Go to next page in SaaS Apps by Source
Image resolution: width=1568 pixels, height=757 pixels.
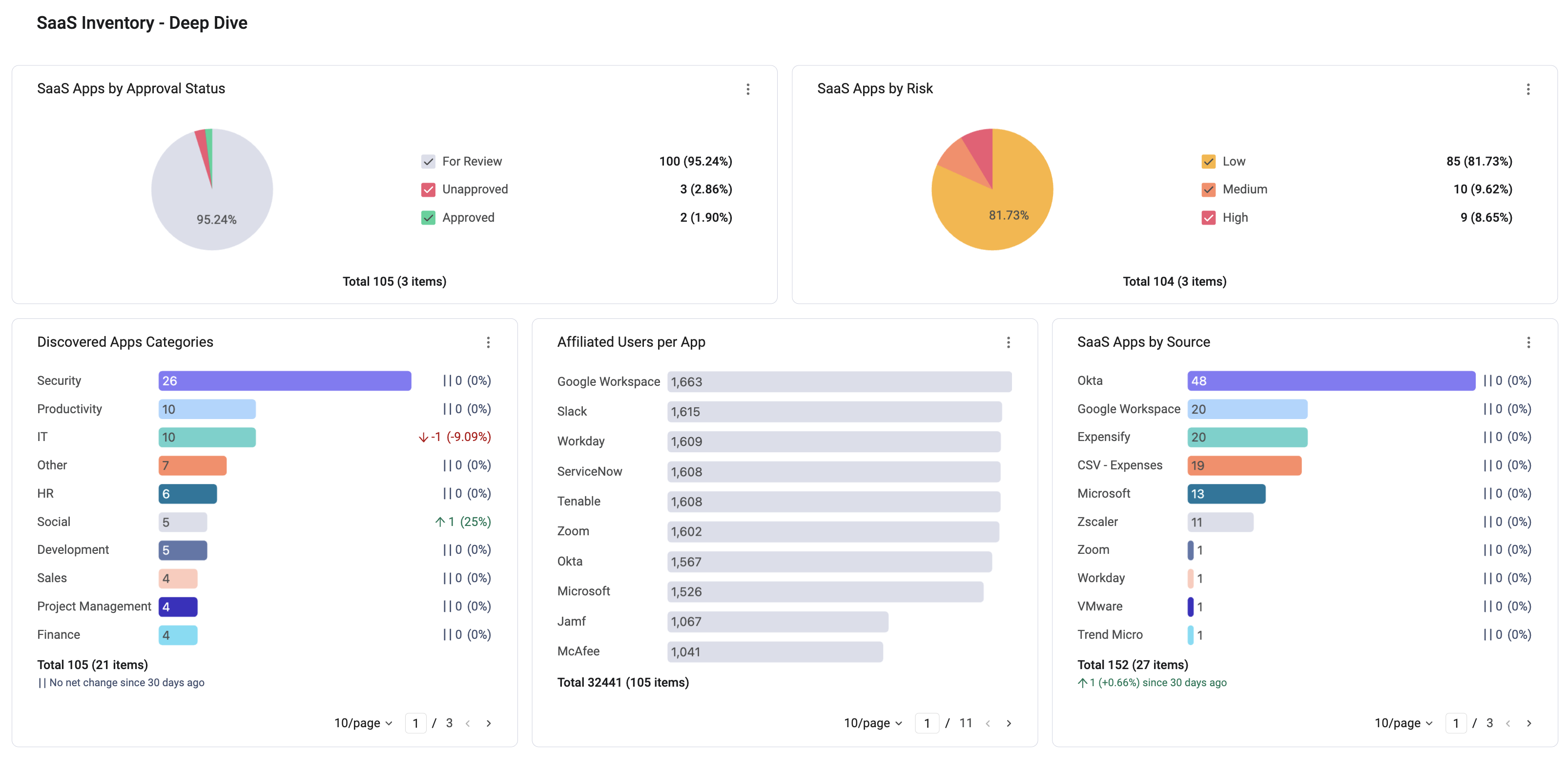tap(1528, 723)
